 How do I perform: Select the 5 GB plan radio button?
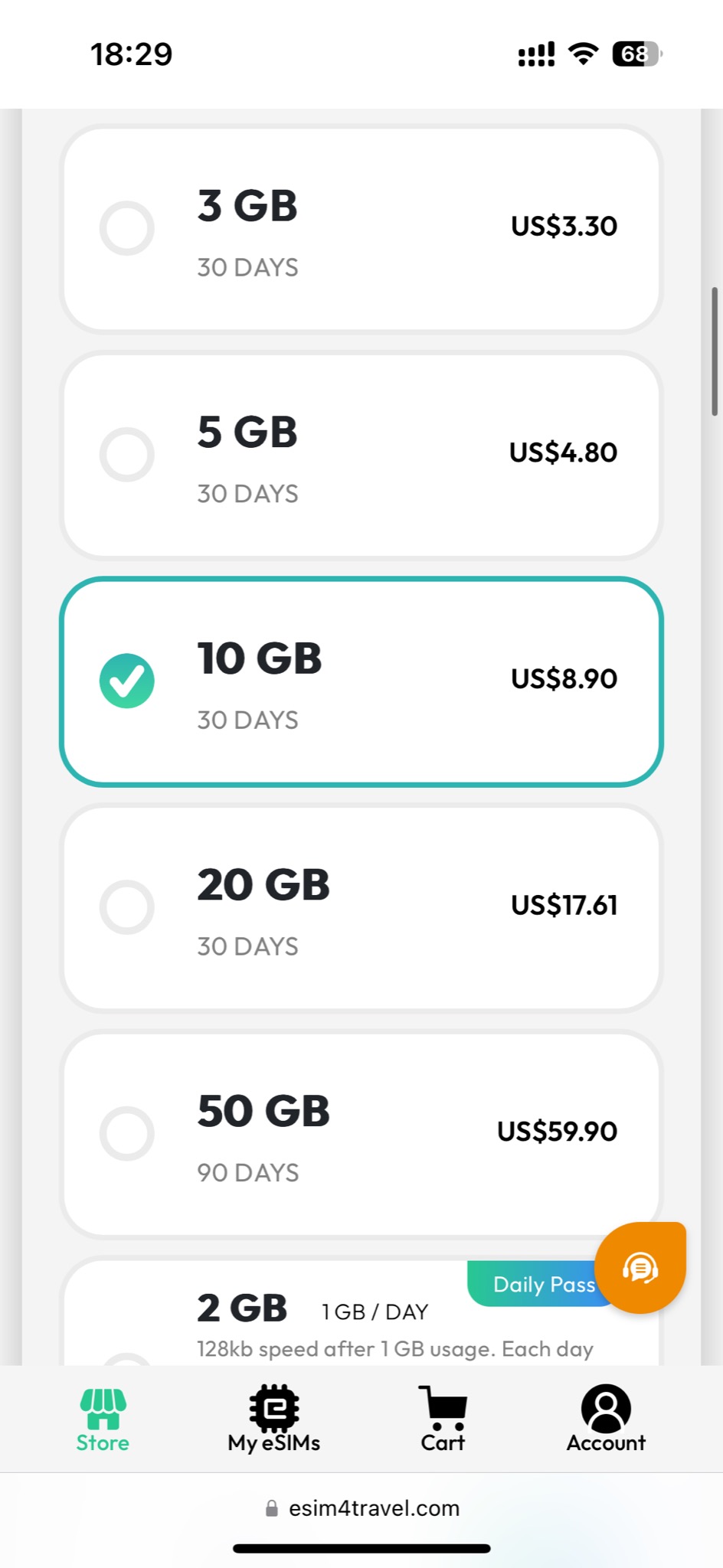127,454
